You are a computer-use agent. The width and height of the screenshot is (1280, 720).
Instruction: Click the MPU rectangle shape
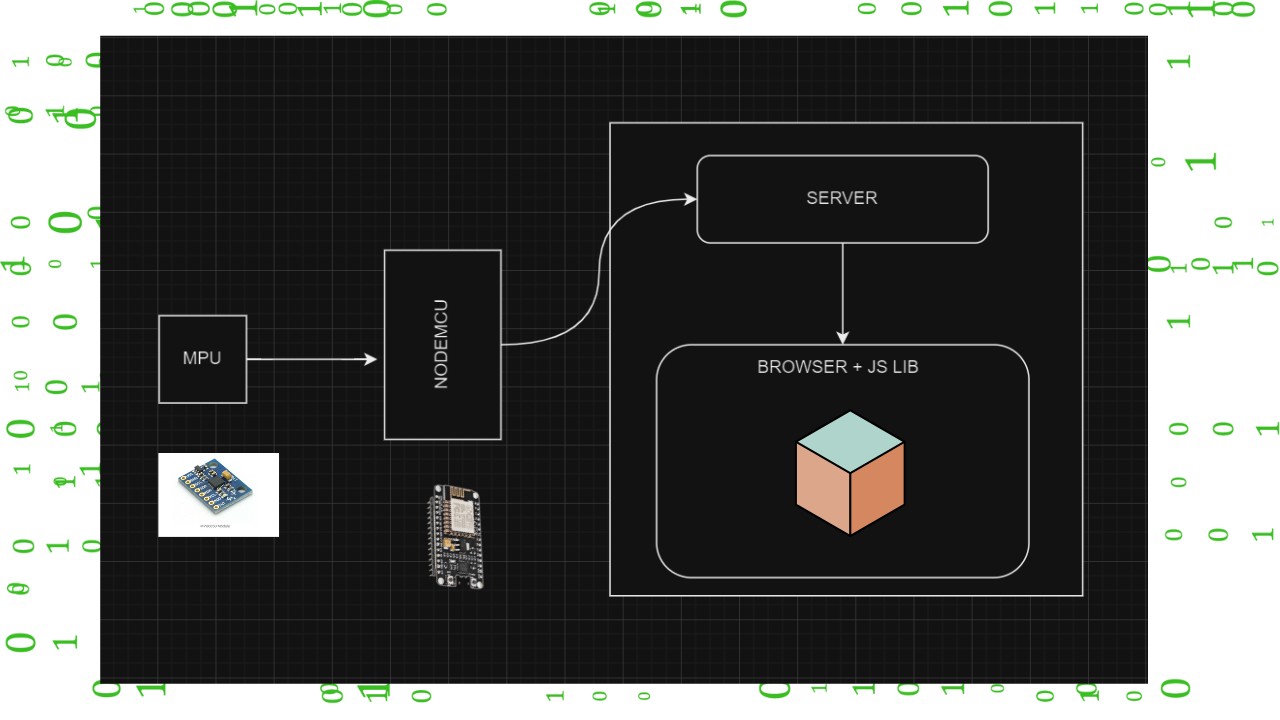point(202,358)
